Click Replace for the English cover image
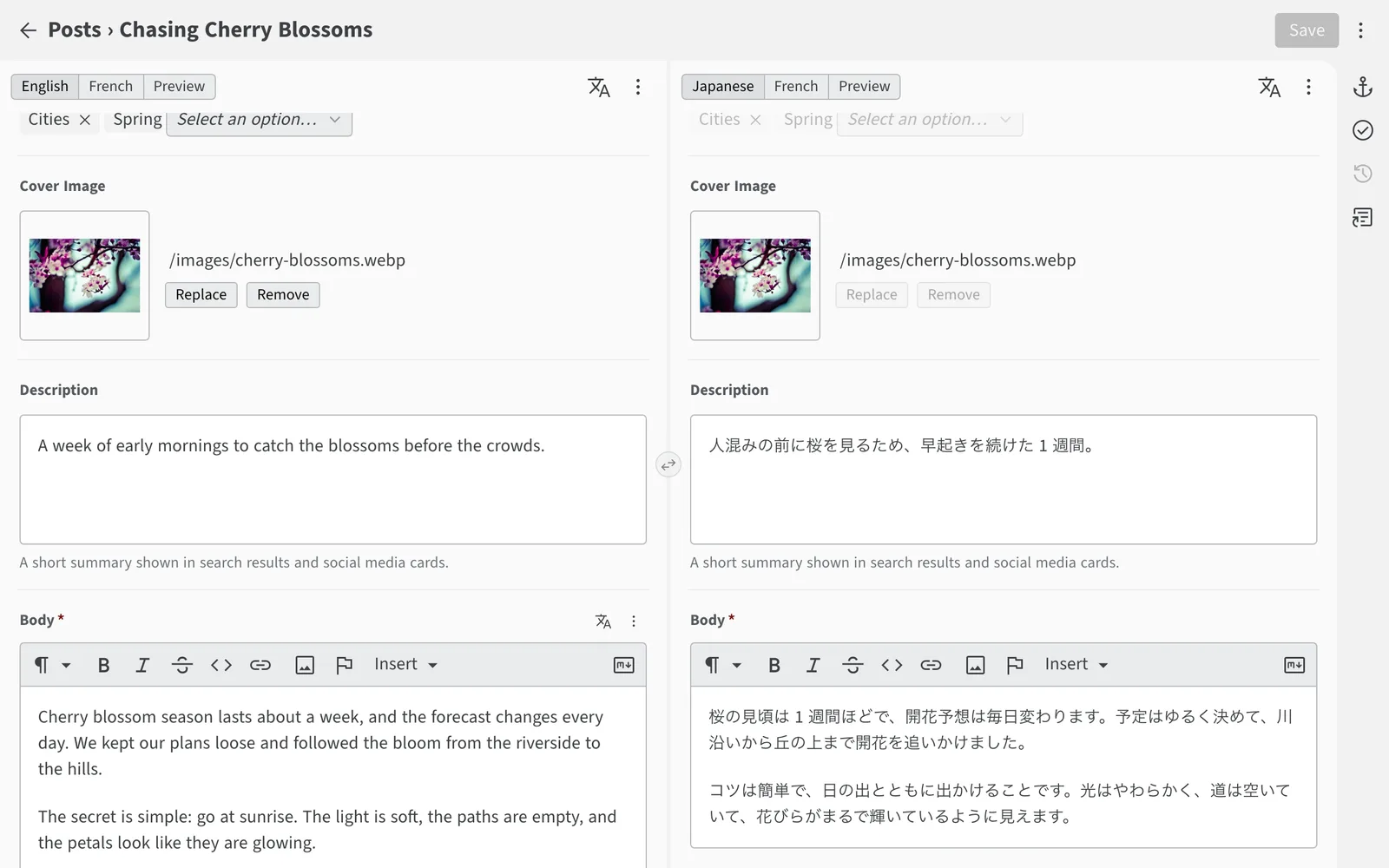The height and width of the screenshot is (868, 1389). tap(201, 295)
